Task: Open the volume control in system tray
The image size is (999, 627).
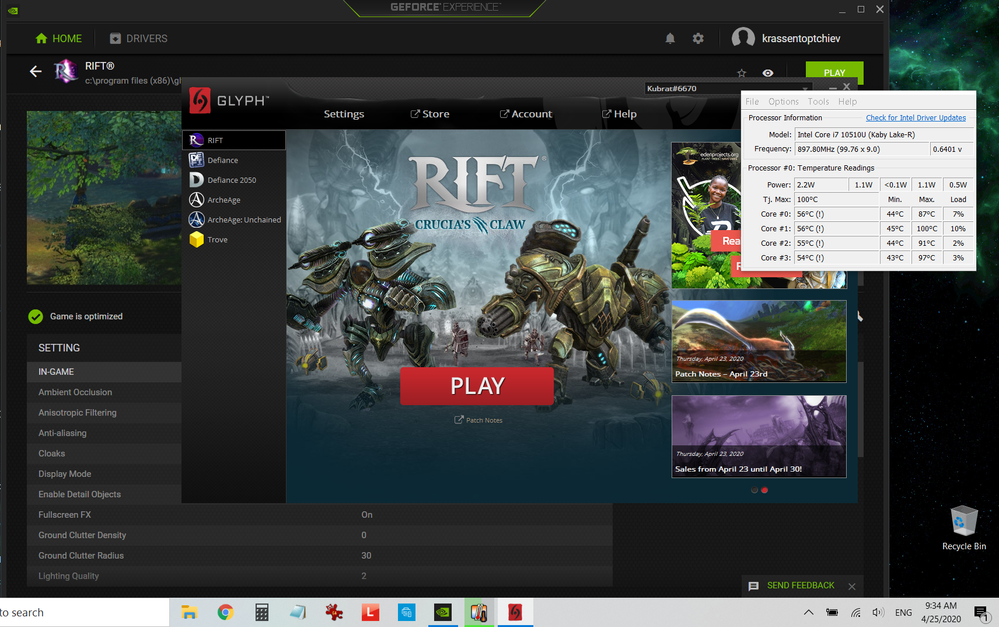Action: coord(878,612)
